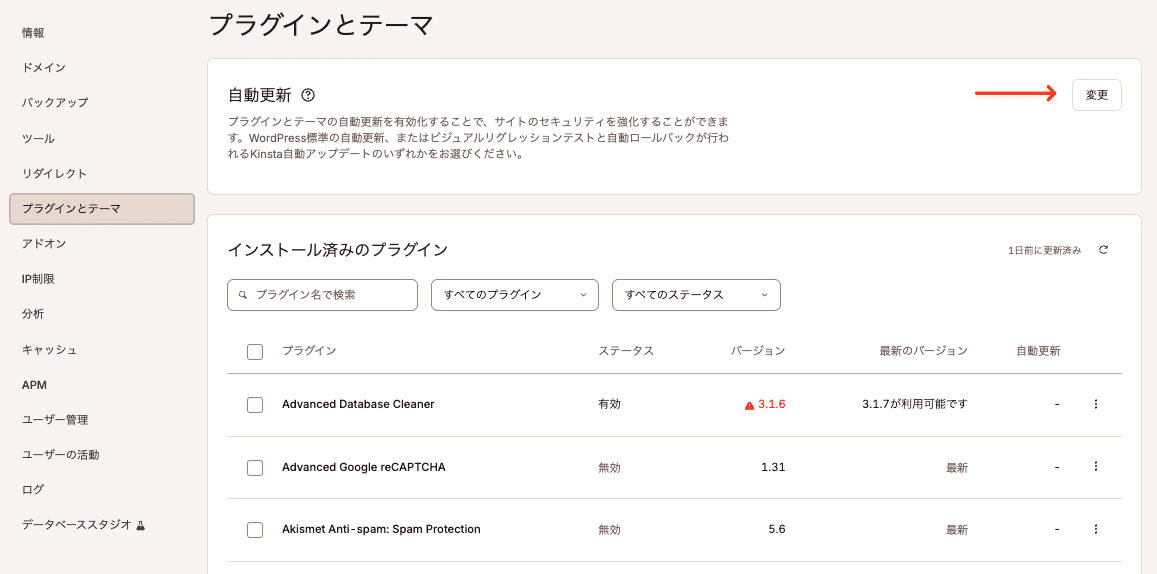
Task: Click the インストール済みのプラグイン heading
Action: (x=337, y=250)
